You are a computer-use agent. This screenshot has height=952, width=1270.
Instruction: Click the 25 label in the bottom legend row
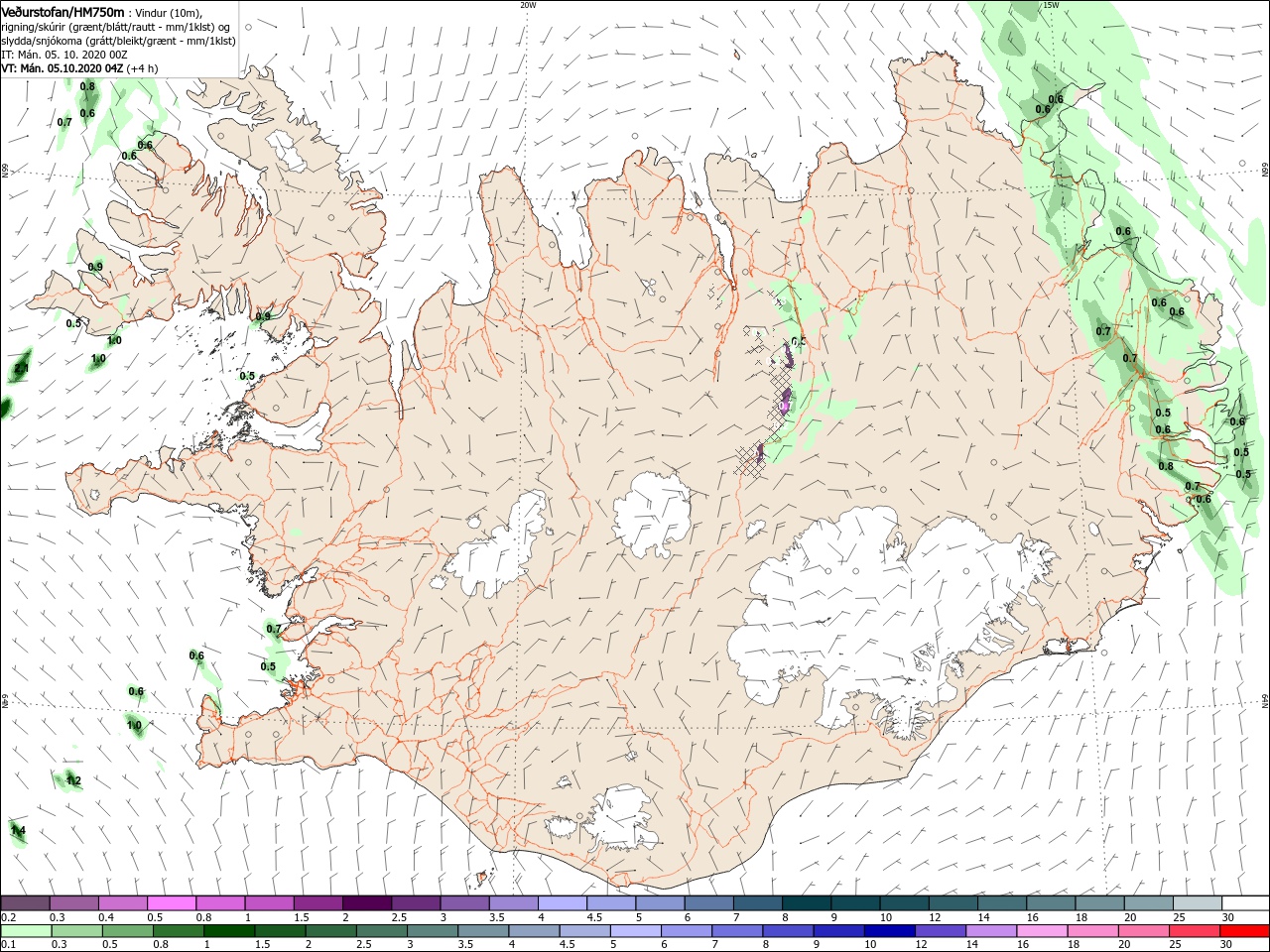(x=1176, y=945)
